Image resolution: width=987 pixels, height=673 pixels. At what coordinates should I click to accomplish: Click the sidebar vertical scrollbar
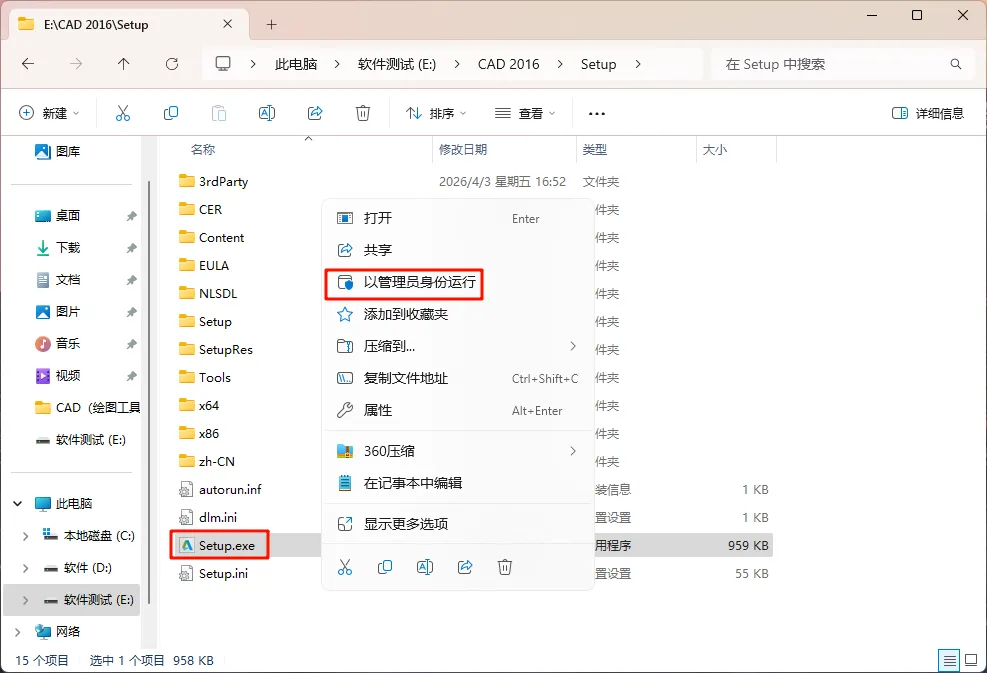click(x=149, y=390)
